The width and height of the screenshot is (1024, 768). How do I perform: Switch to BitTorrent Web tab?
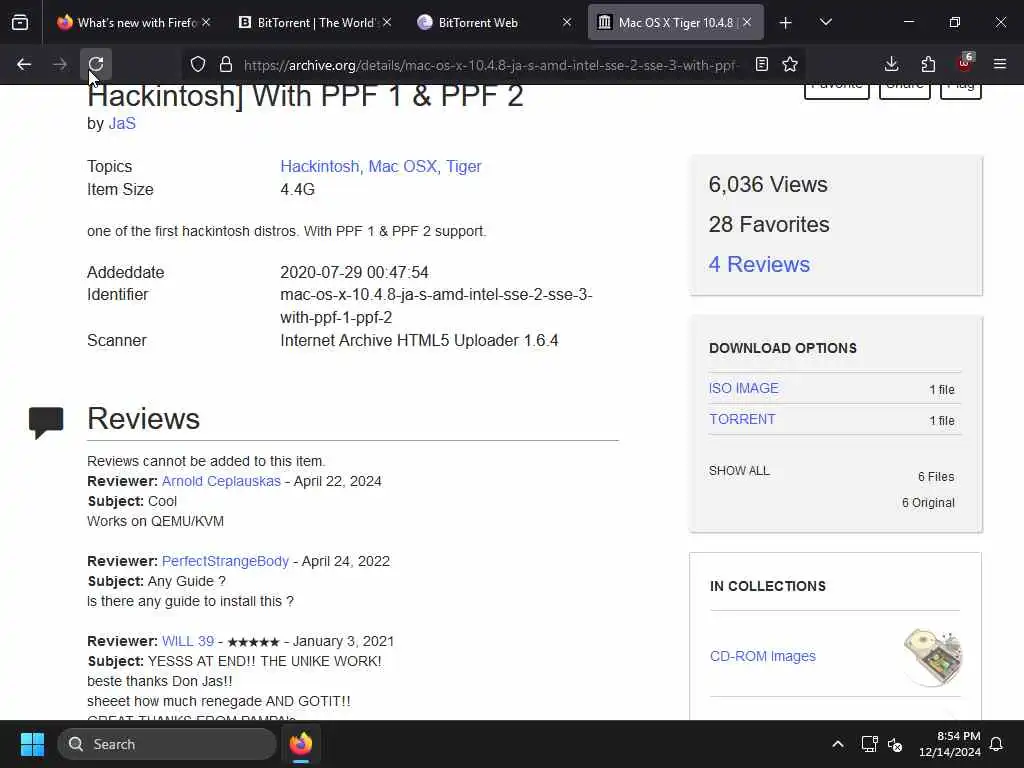tap(496, 22)
